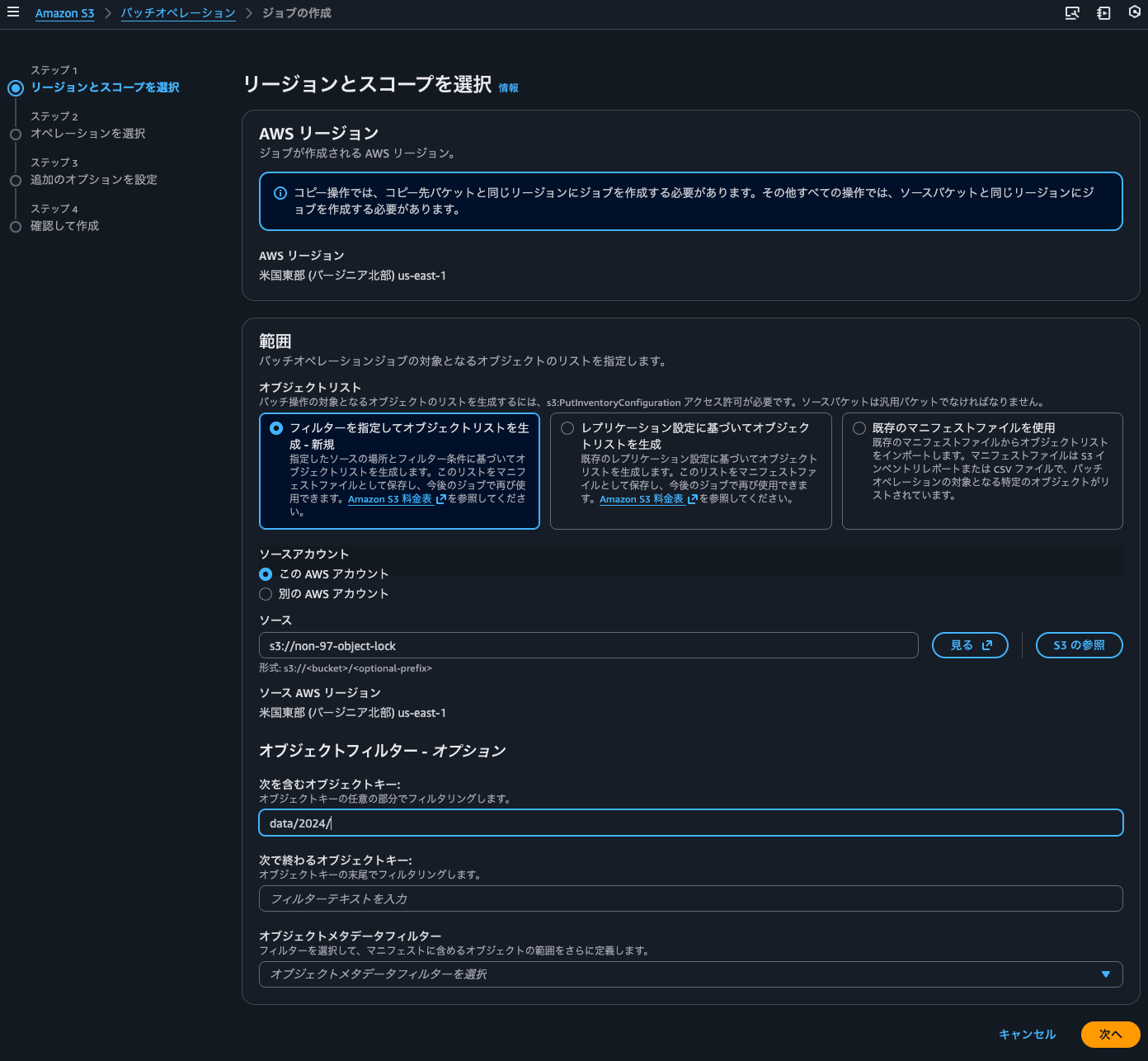Go to Amazon S3 breadcrumb link
The image size is (1148, 1061).
tap(64, 13)
